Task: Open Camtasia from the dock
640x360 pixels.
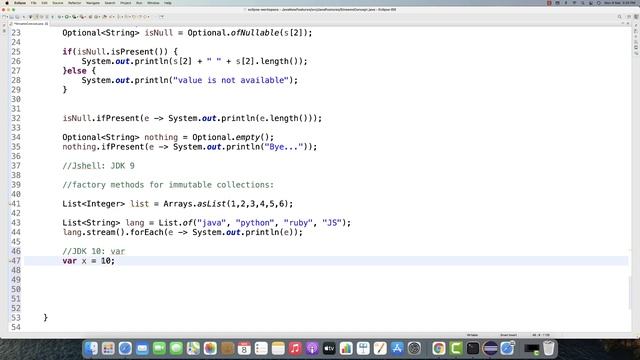Action: (456, 348)
